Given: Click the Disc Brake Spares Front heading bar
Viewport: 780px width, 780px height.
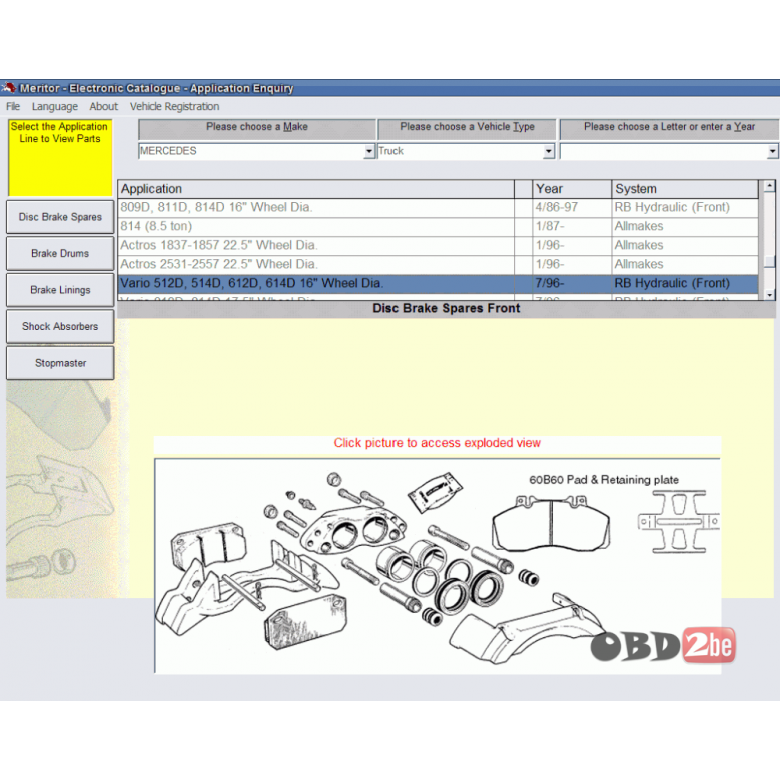Looking at the screenshot, I should point(446,309).
